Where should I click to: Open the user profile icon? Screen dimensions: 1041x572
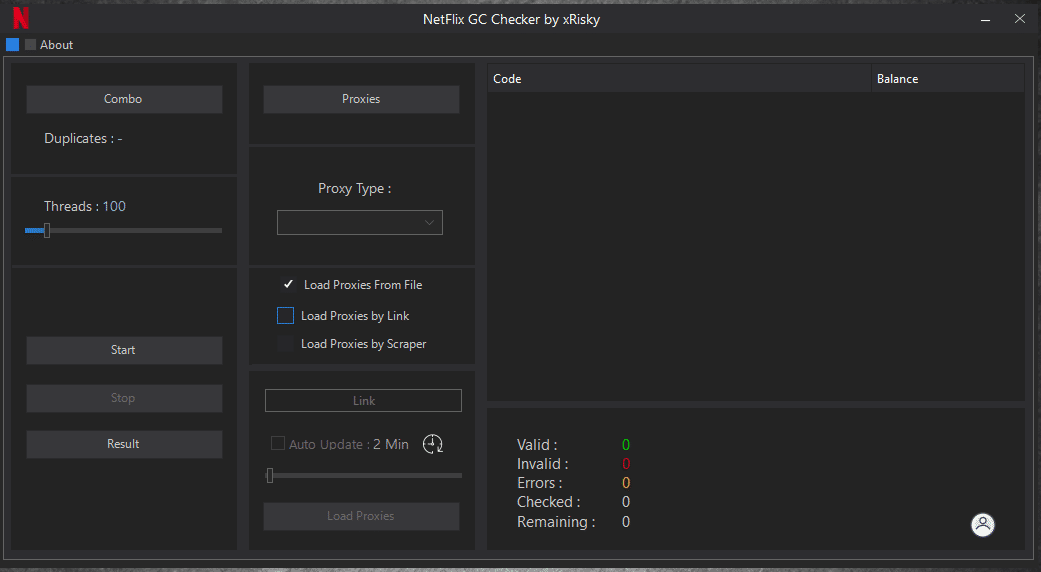point(983,525)
